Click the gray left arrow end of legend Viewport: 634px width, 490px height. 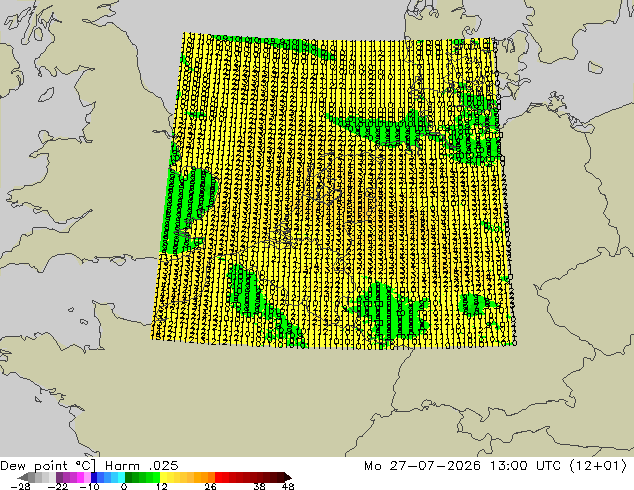(22, 477)
